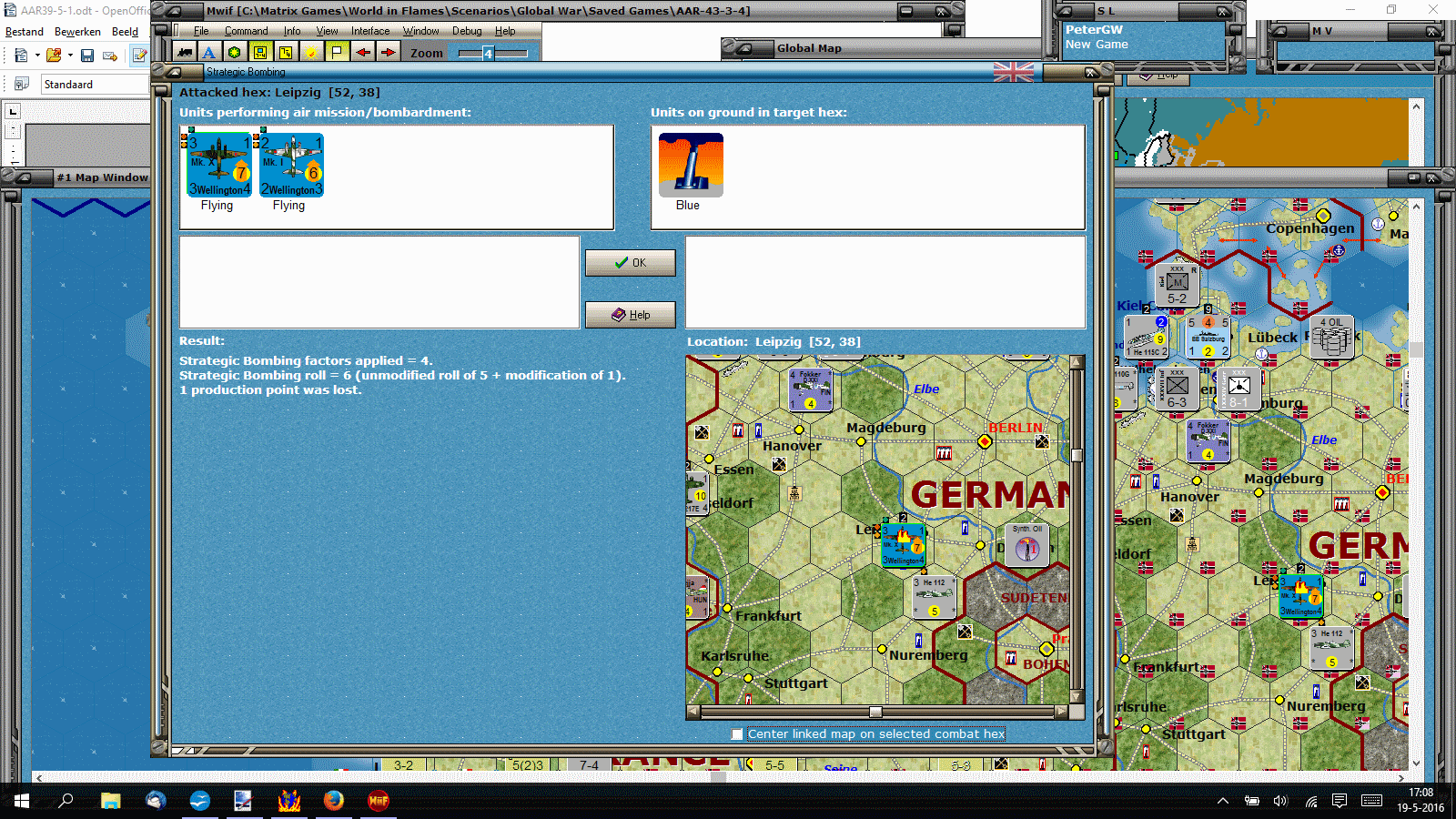The width and height of the screenshot is (1456, 819).
Task: Open the Interface menu
Action: [370, 31]
